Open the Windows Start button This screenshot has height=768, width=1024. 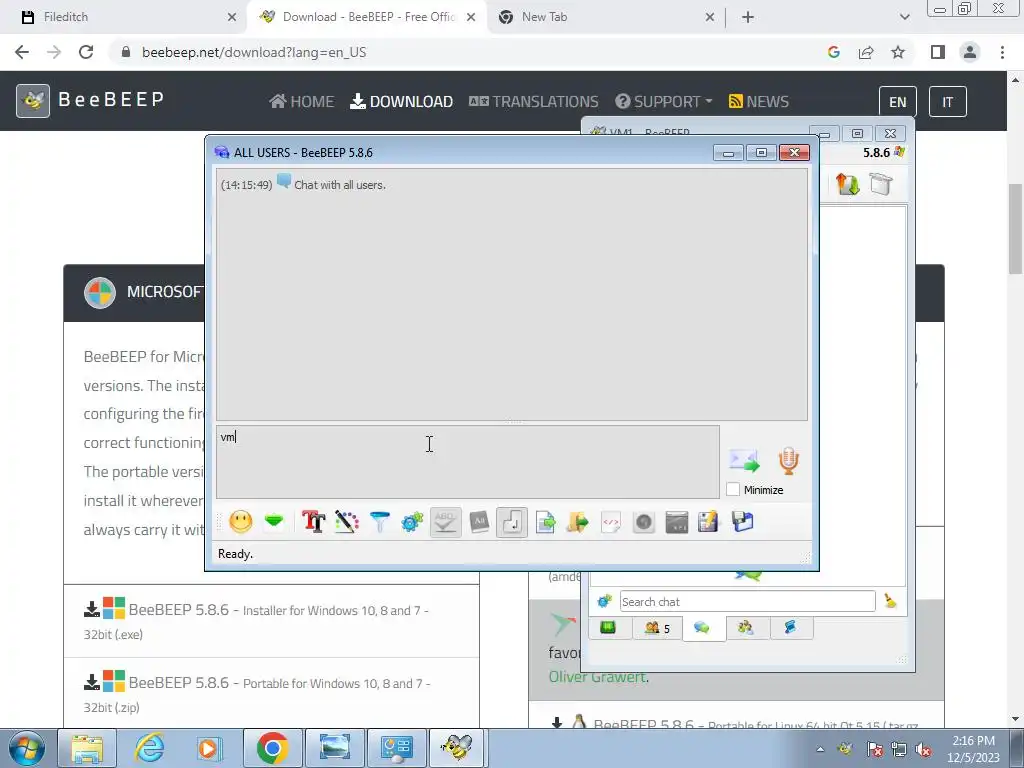(x=27, y=748)
